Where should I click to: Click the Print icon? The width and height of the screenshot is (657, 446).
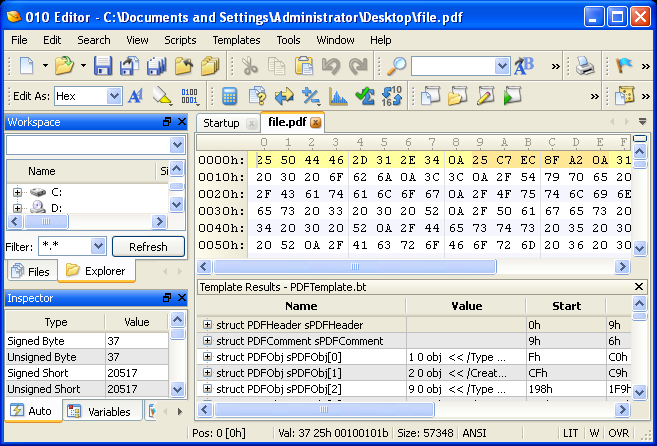(585, 66)
